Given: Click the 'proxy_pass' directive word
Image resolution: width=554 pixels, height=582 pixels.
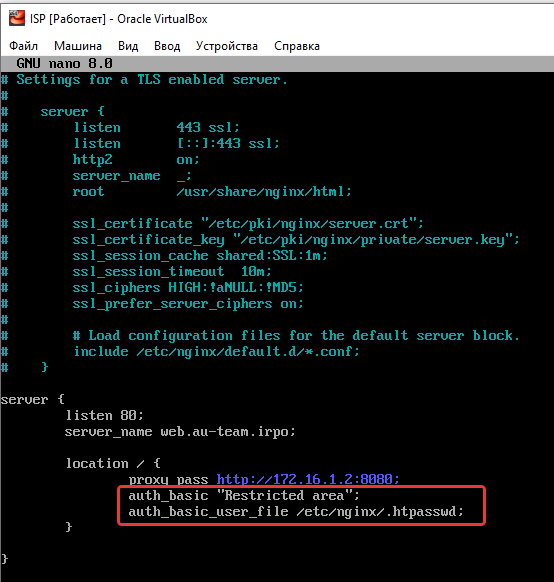Looking at the screenshot, I should point(168,480).
